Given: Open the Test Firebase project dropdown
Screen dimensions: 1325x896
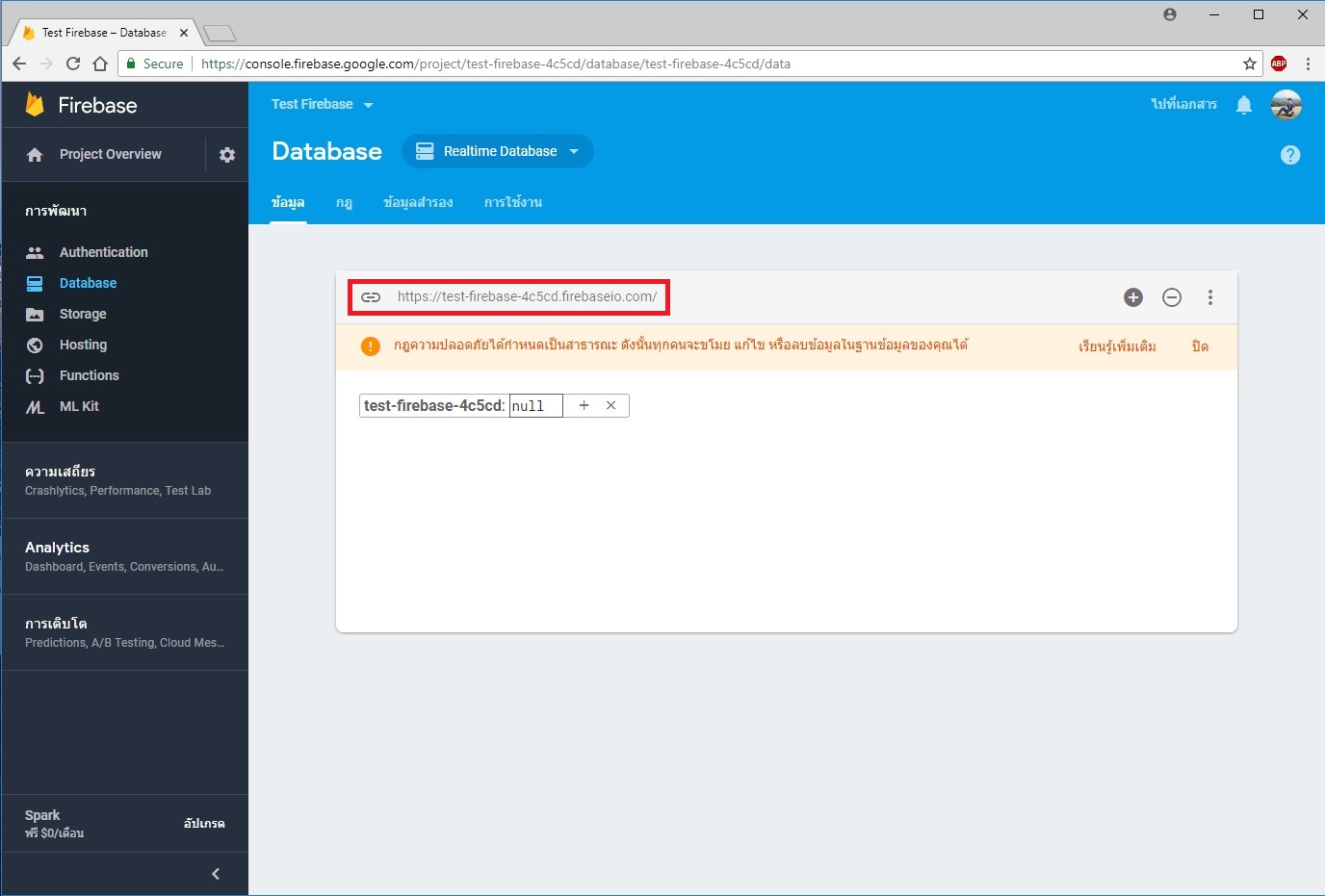Looking at the screenshot, I should click(322, 104).
